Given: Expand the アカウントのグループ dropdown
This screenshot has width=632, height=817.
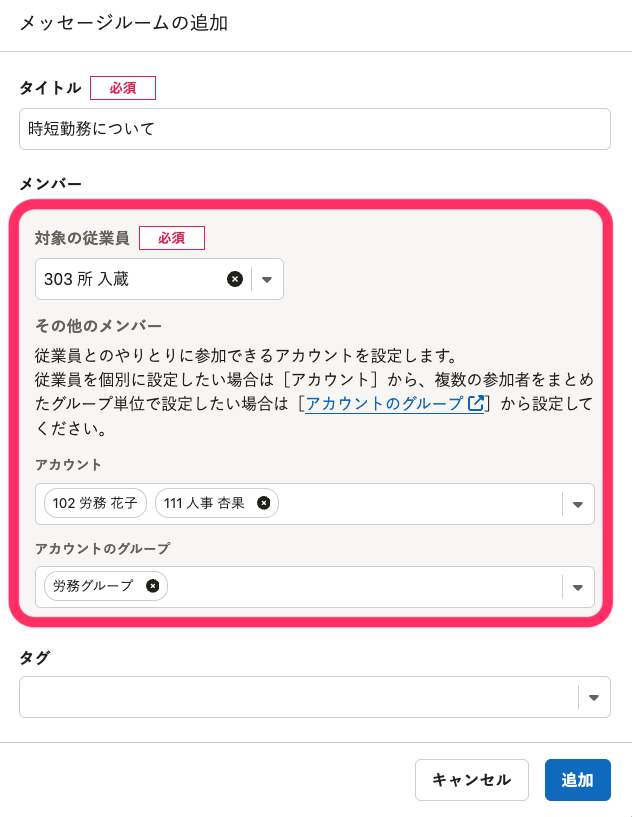Looking at the screenshot, I should (x=577, y=587).
